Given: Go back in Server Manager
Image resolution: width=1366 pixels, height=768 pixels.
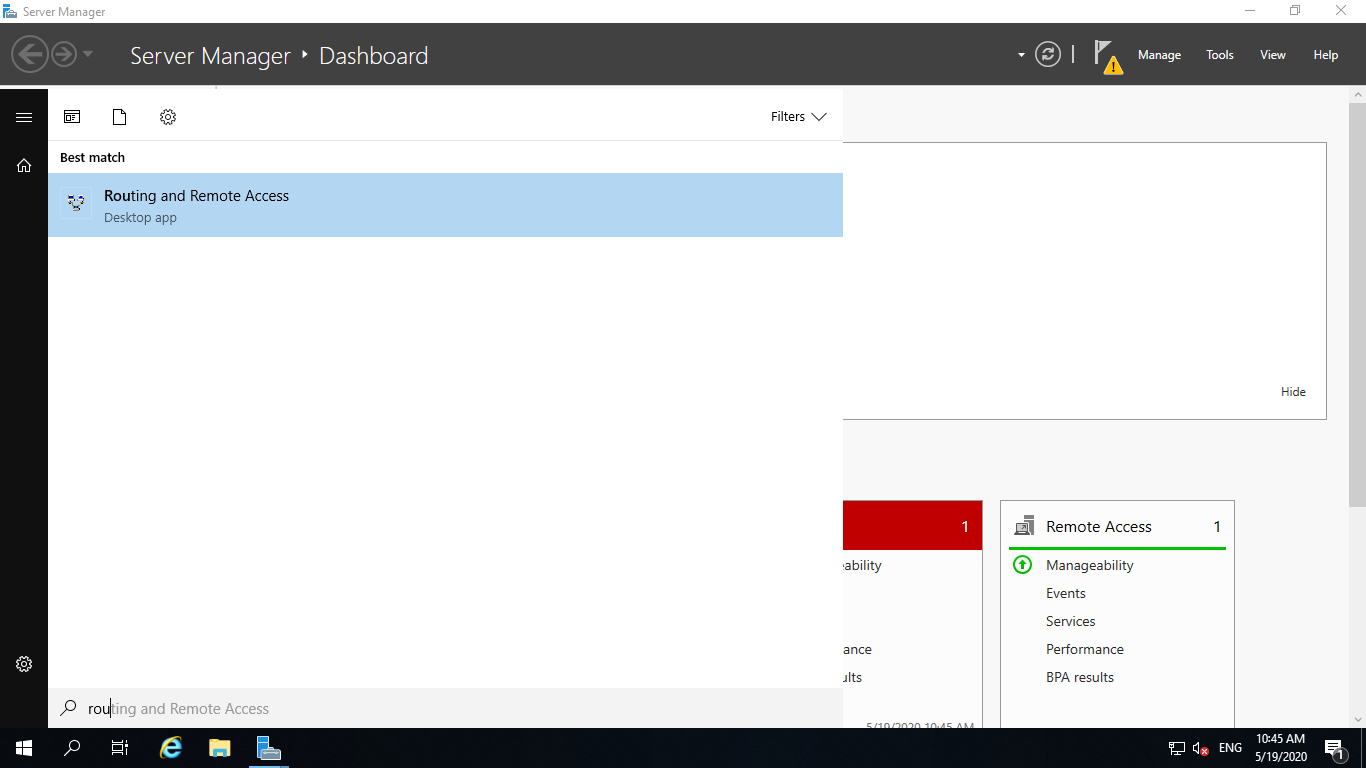Looking at the screenshot, I should point(30,54).
